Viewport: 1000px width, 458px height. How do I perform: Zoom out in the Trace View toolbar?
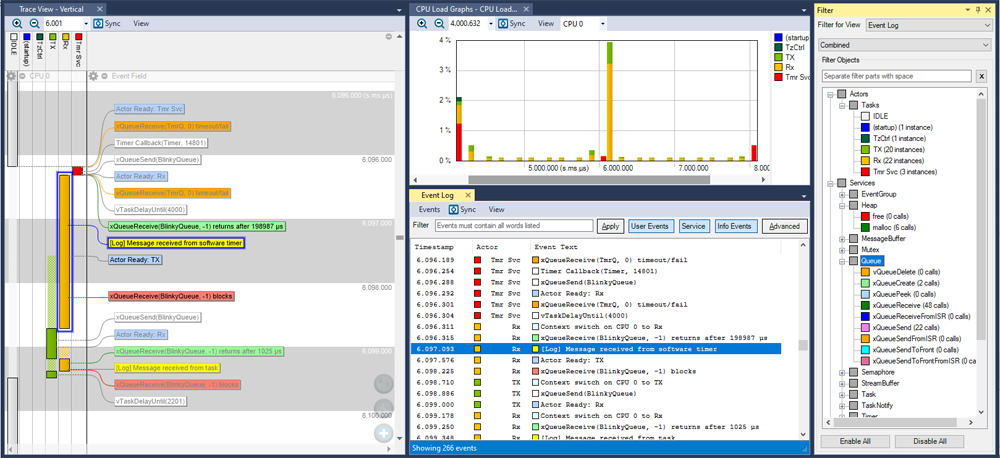(33, 23)
